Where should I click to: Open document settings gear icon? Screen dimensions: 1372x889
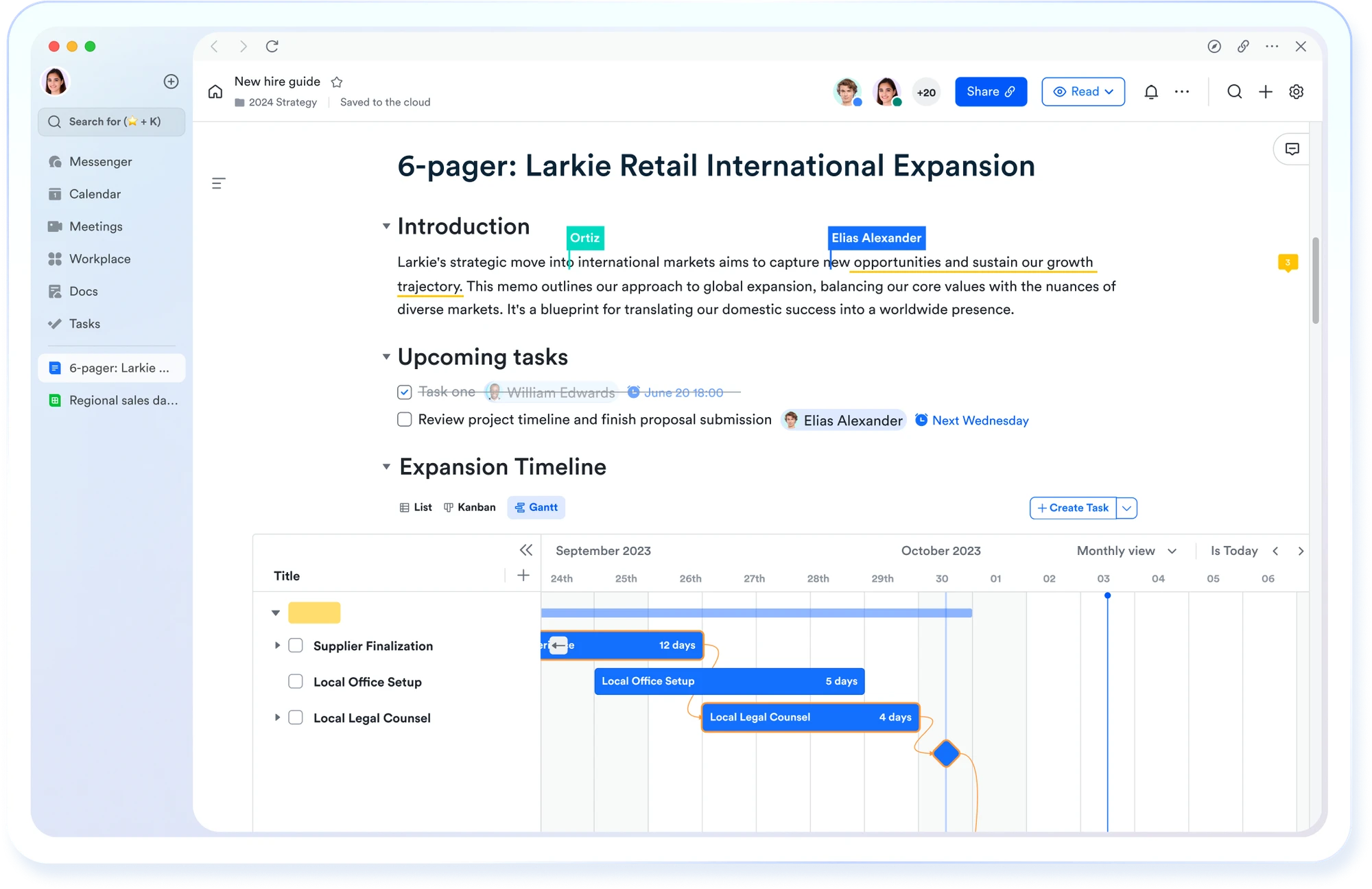point(1296,92)
